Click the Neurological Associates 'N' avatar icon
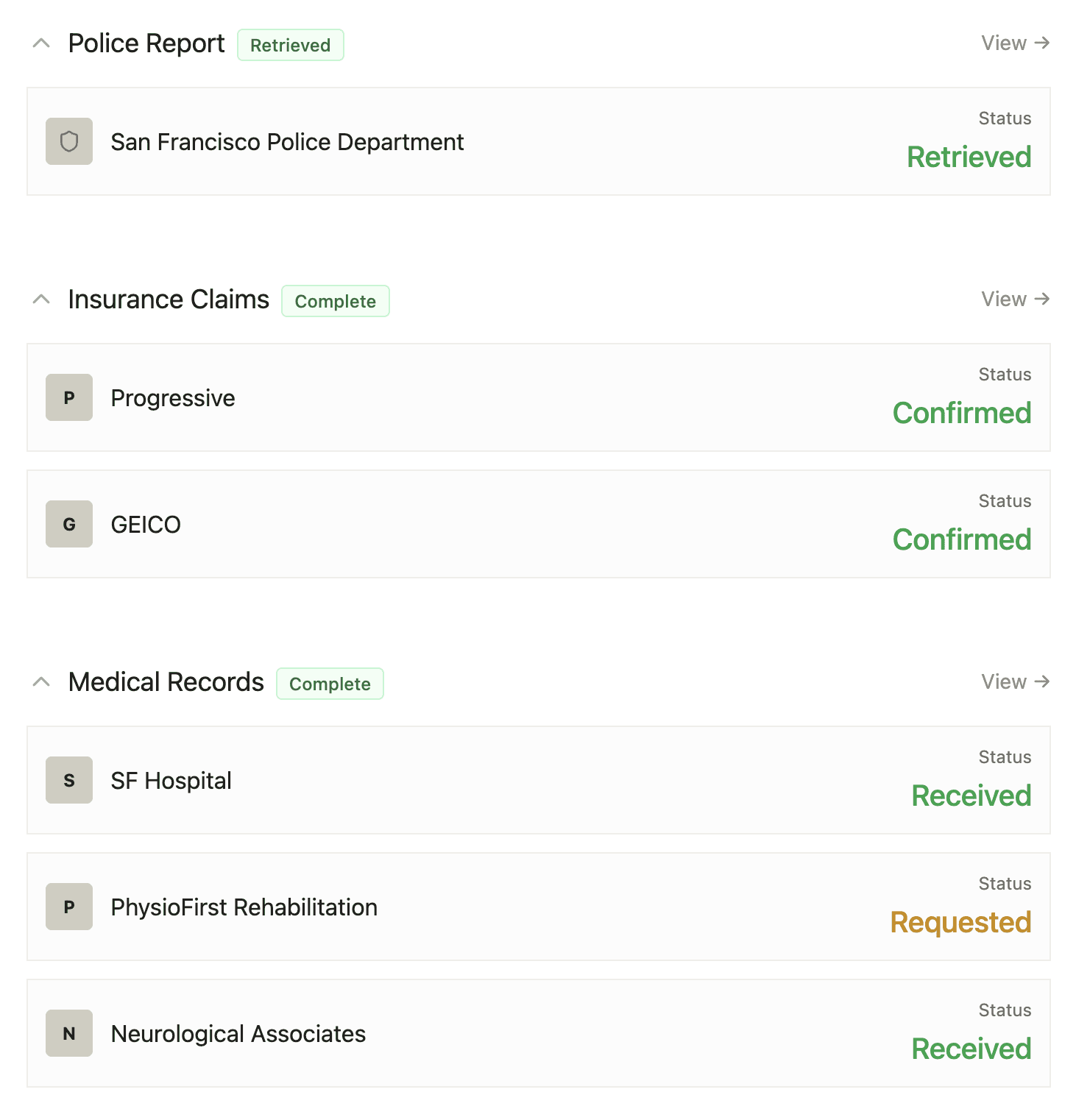Screen dimensions: 1076x1120 [69, 1033]
